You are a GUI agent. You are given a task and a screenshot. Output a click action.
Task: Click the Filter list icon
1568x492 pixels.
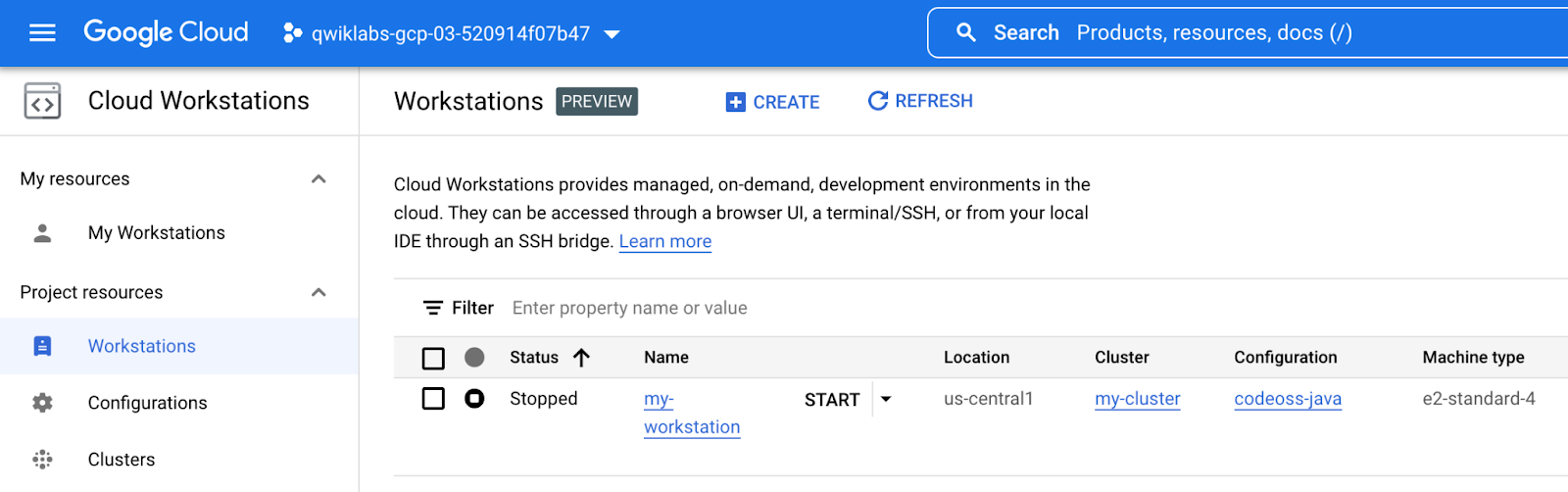(x=432, y=308)
